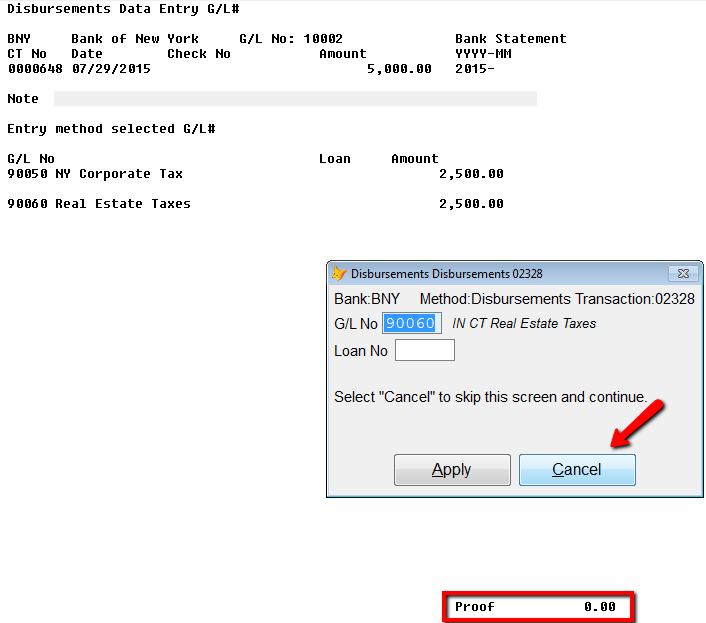Viewport: 706px width, 623px height.
Task: Click the 2,500.00 amount for Real Estate Taxes
Action: 471,204
